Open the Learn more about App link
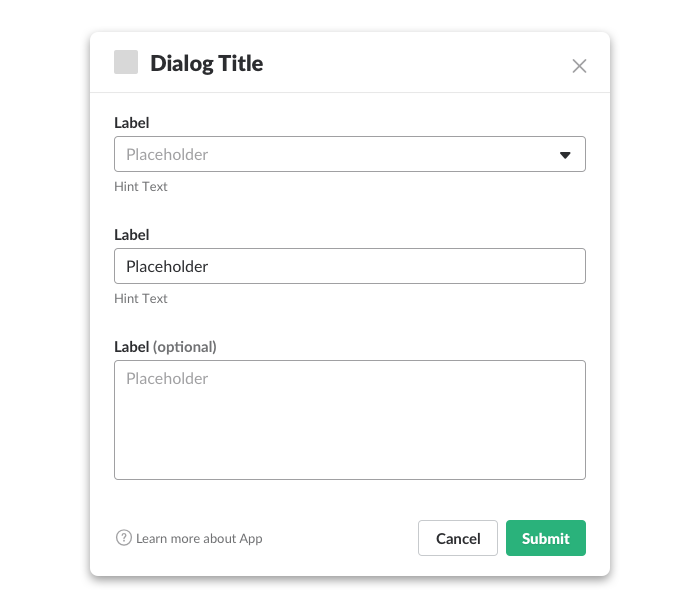Screen dimensions: 700x608 199,538
